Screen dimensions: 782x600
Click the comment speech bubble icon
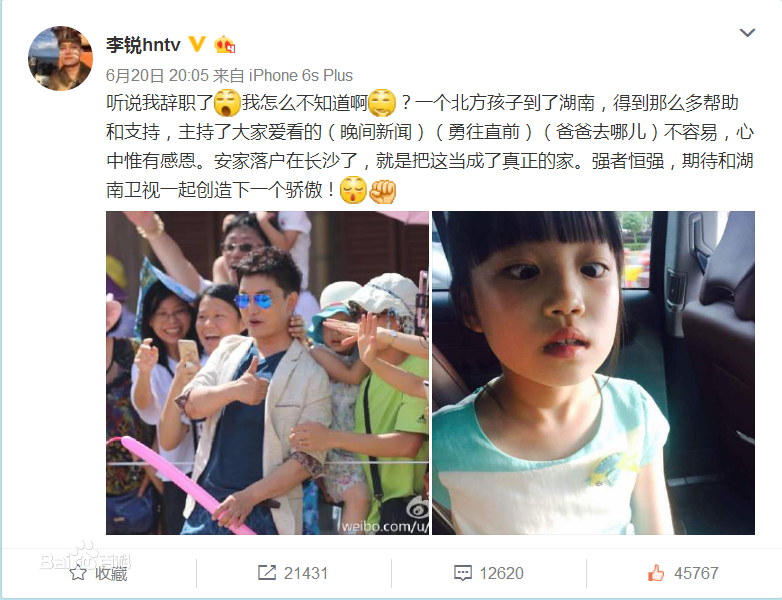(463, 573)
